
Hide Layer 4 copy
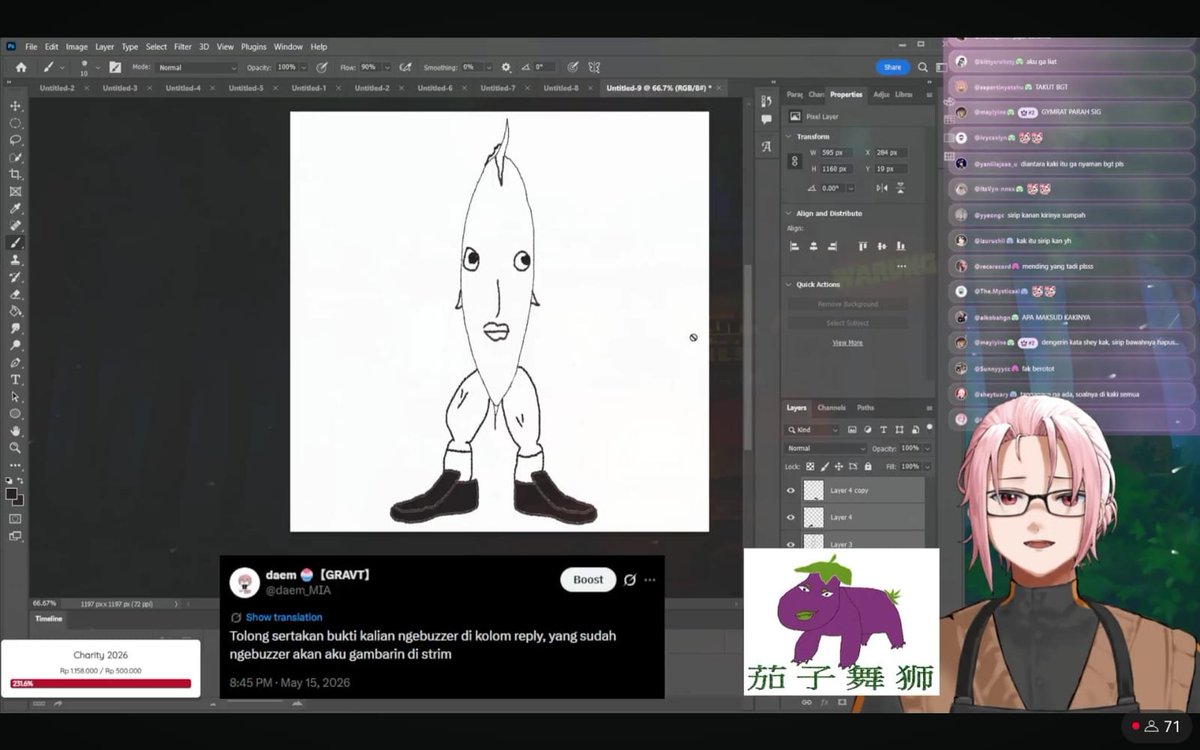click(x=791, y=490)
